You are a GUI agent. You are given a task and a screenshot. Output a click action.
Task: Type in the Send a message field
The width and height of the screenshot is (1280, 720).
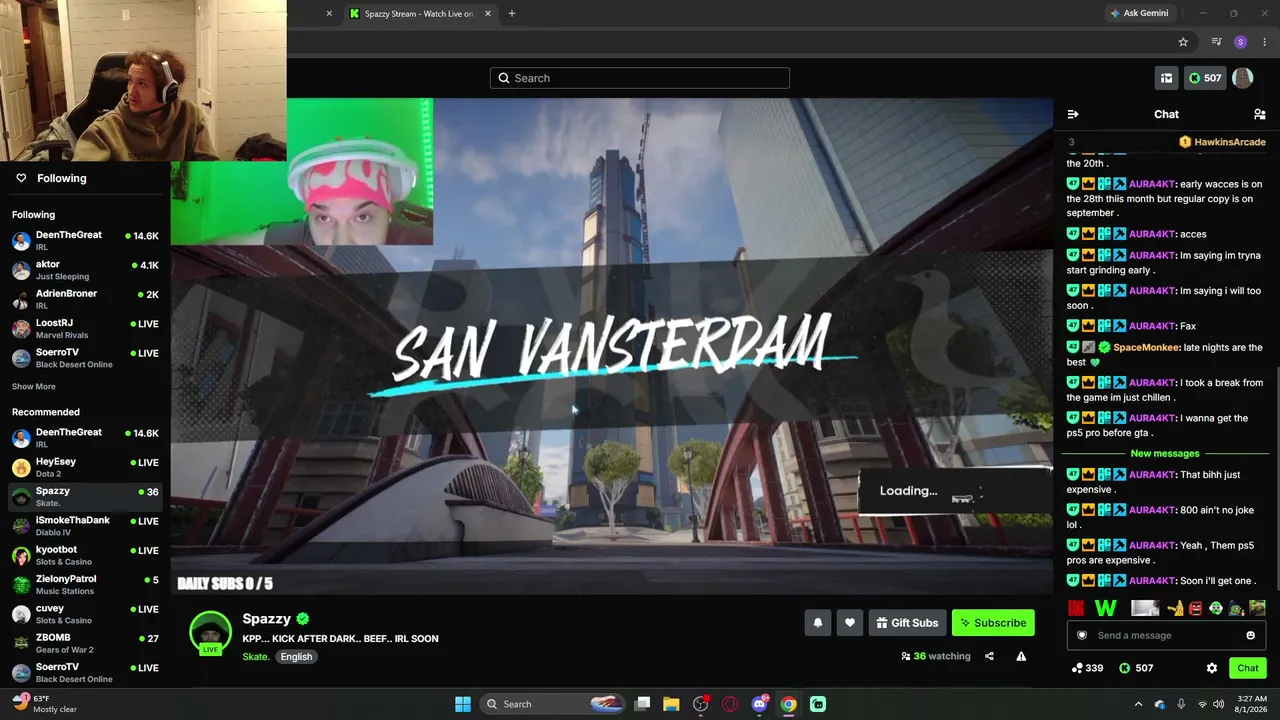tap(1168, 635)
